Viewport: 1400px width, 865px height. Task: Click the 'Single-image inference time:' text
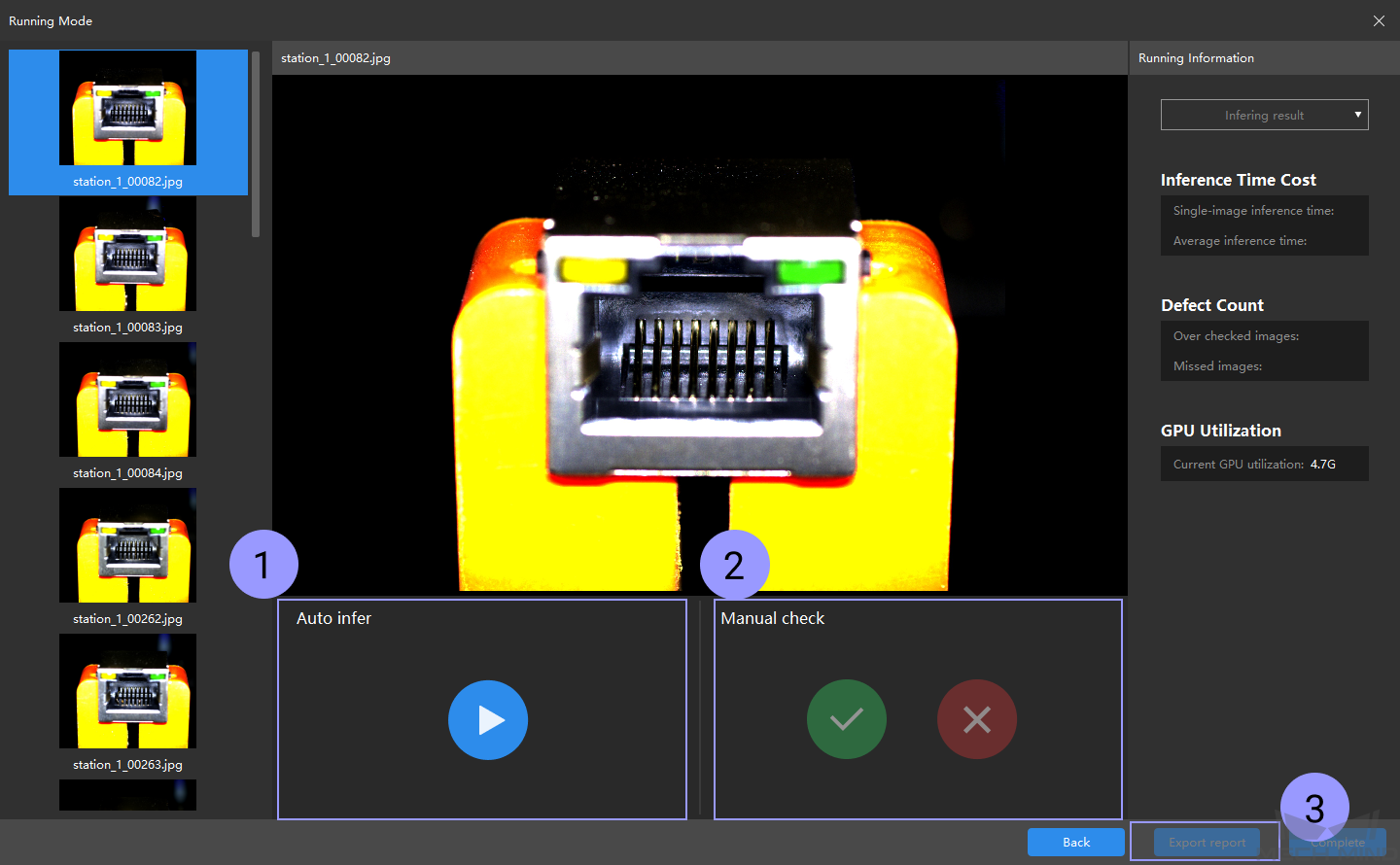click(1253, 210)
